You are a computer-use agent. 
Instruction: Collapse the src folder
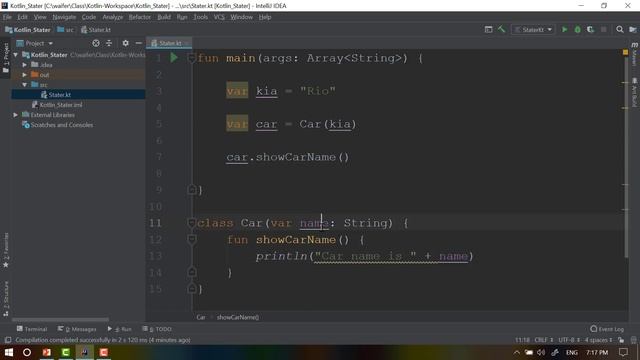[25, 84]
